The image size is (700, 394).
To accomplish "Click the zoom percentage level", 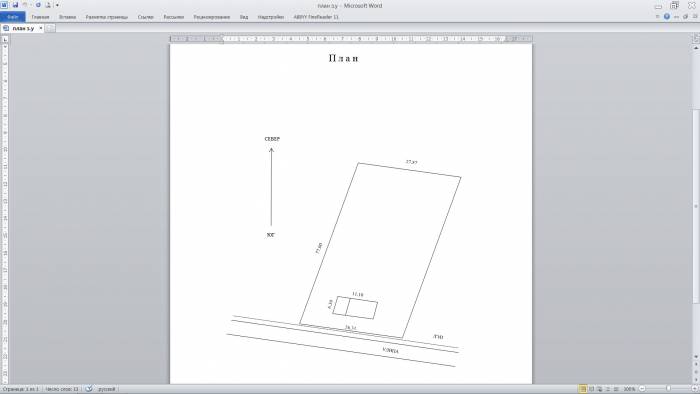I will tap(629, 389).
